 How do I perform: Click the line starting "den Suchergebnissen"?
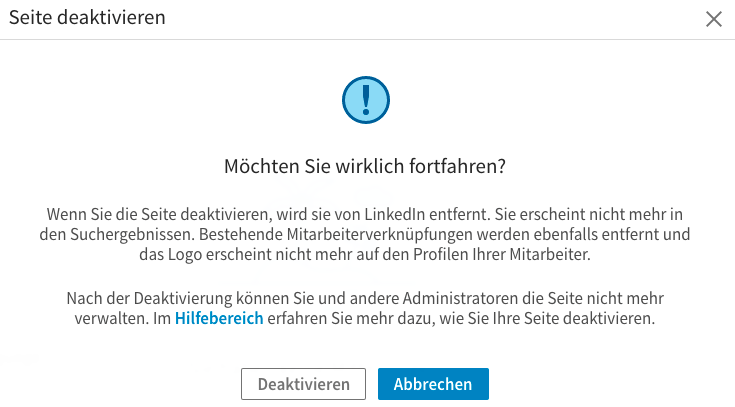tap(366, 235)
